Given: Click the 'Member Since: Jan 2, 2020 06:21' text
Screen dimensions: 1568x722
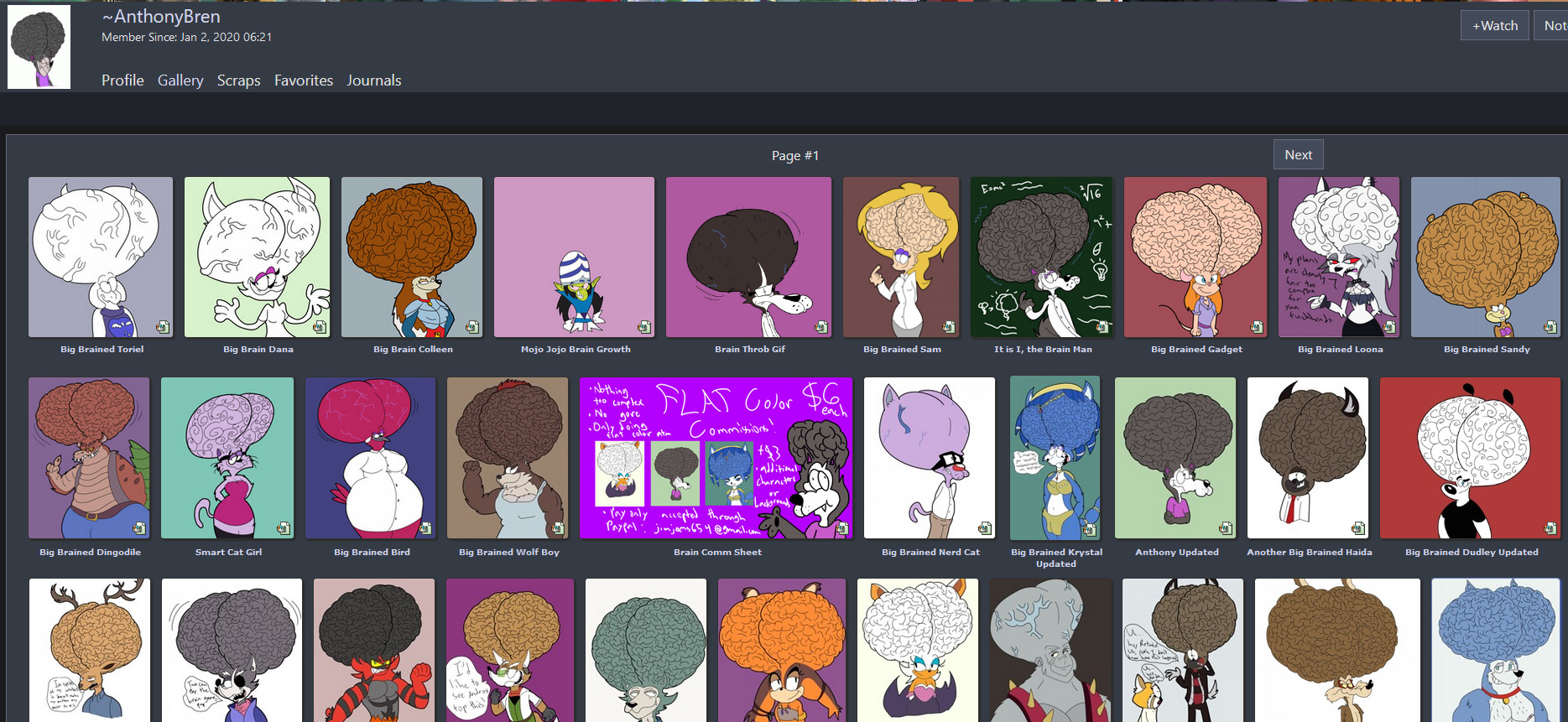Looking at the screenshot, I should pos(186,37).
